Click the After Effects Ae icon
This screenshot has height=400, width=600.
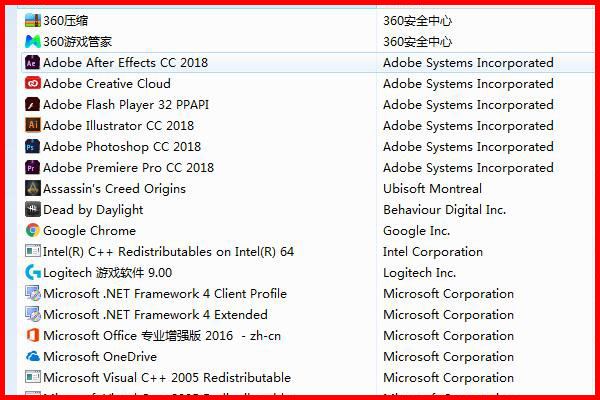coord(33,62)
